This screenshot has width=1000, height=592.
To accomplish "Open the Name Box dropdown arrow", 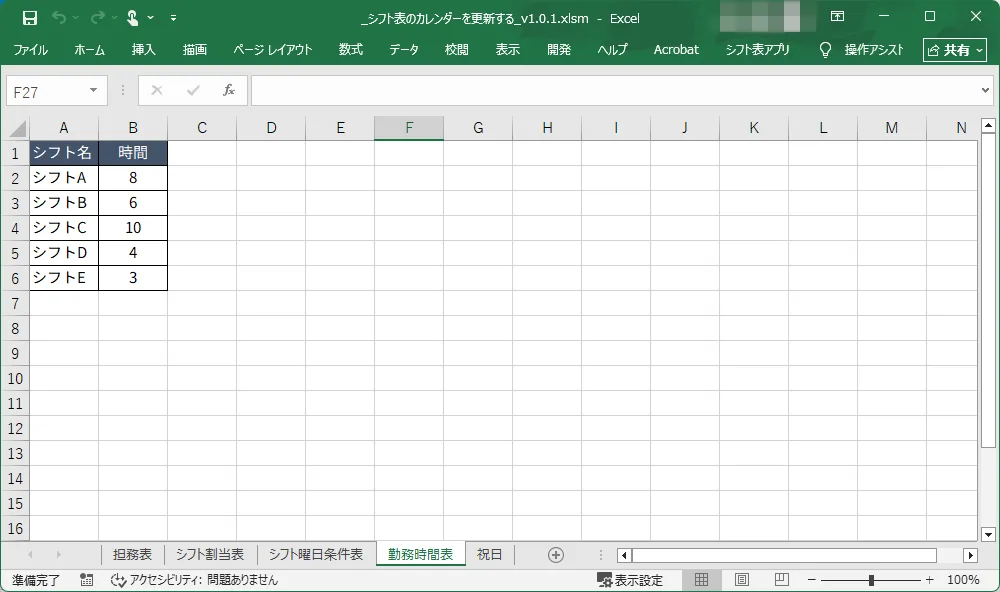I will (x=93, y=90).
